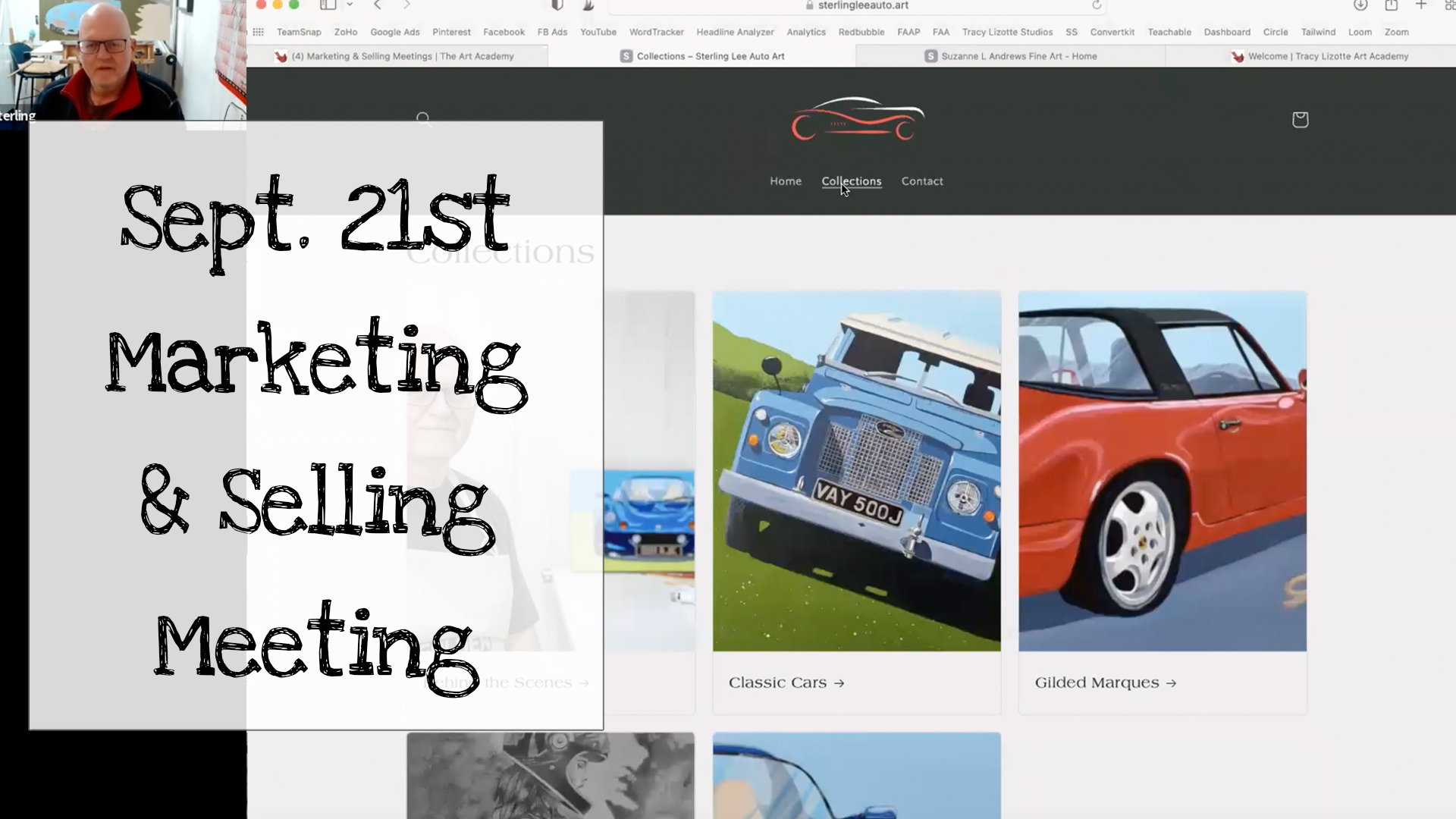1456x819 pixels.
Task: Open Dashboard bookmark
Action: pos(1227,32)
